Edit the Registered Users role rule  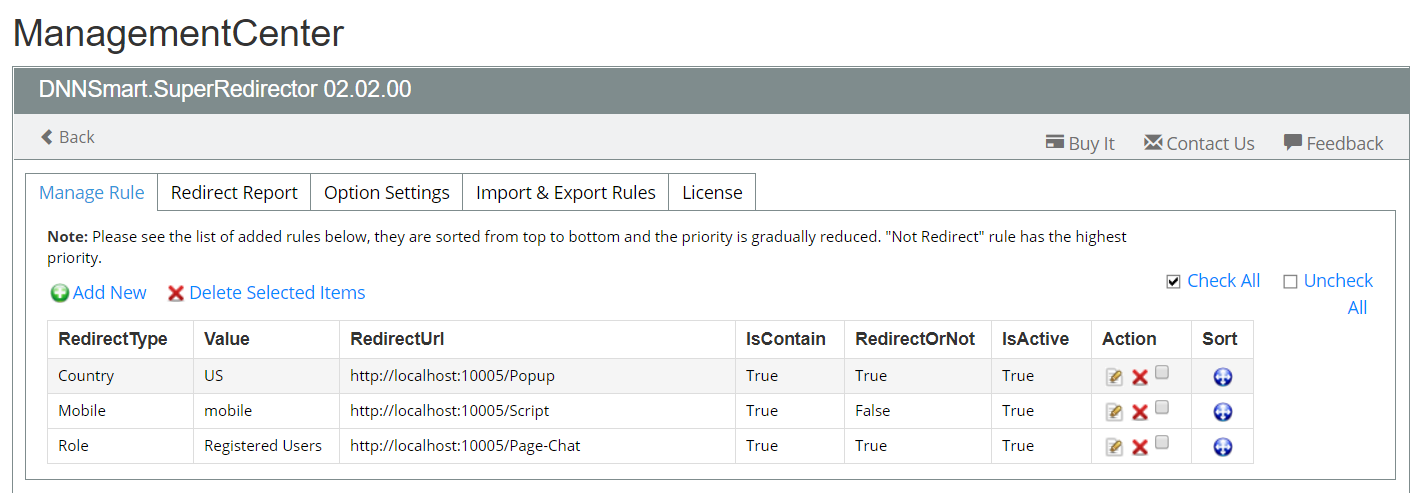point(1114,447)
